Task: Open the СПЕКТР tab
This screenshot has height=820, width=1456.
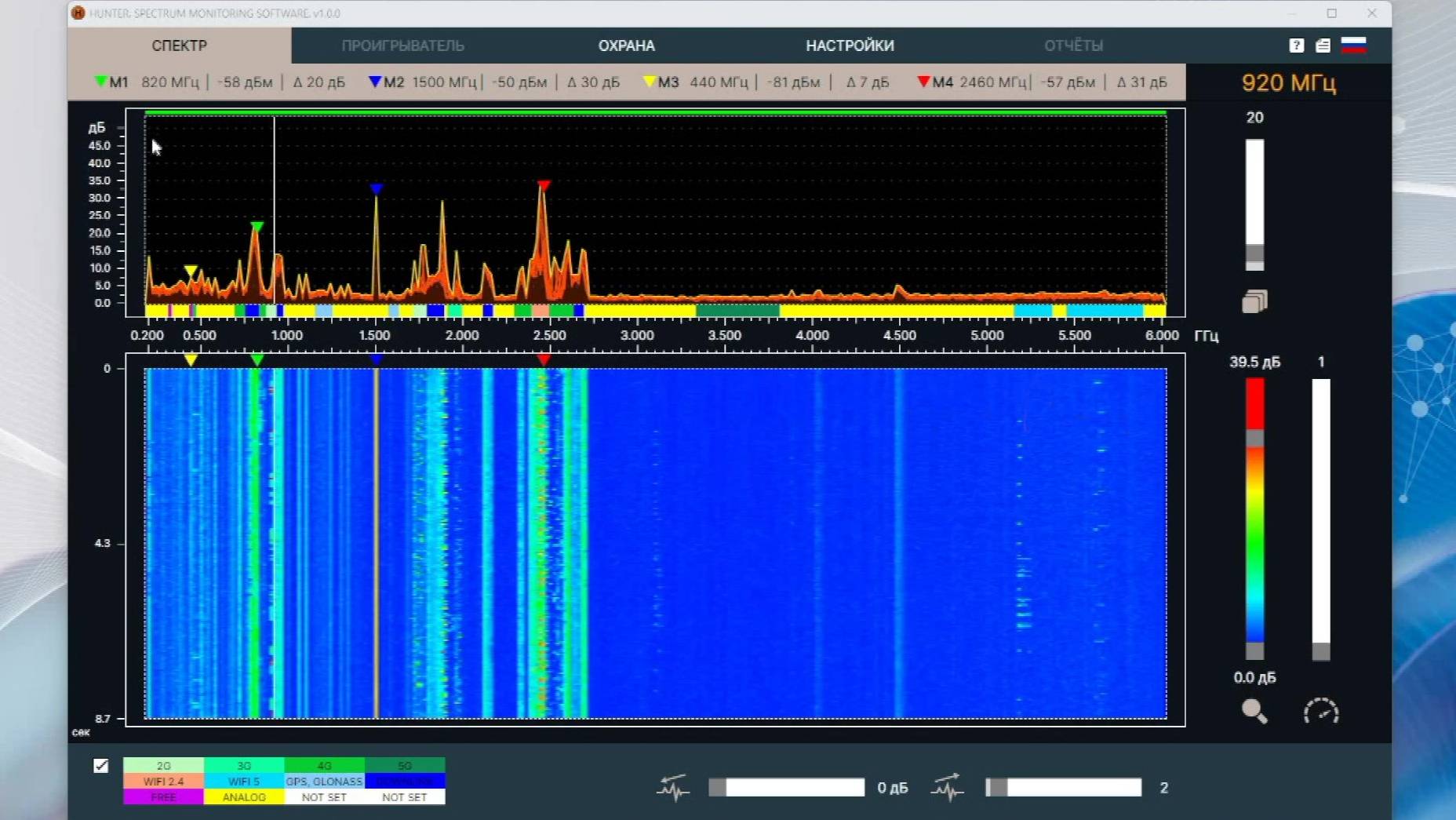Action: click(180, 46)
